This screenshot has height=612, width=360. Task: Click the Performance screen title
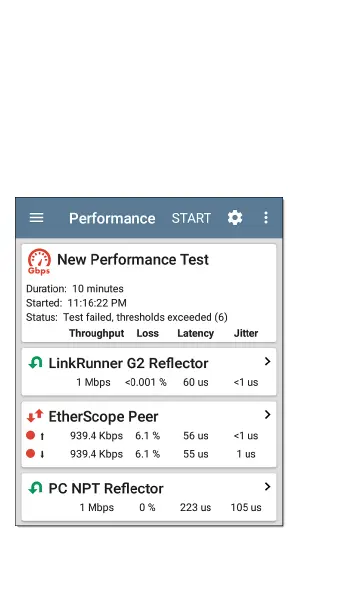pyautogui.click(x=112, y=218)
